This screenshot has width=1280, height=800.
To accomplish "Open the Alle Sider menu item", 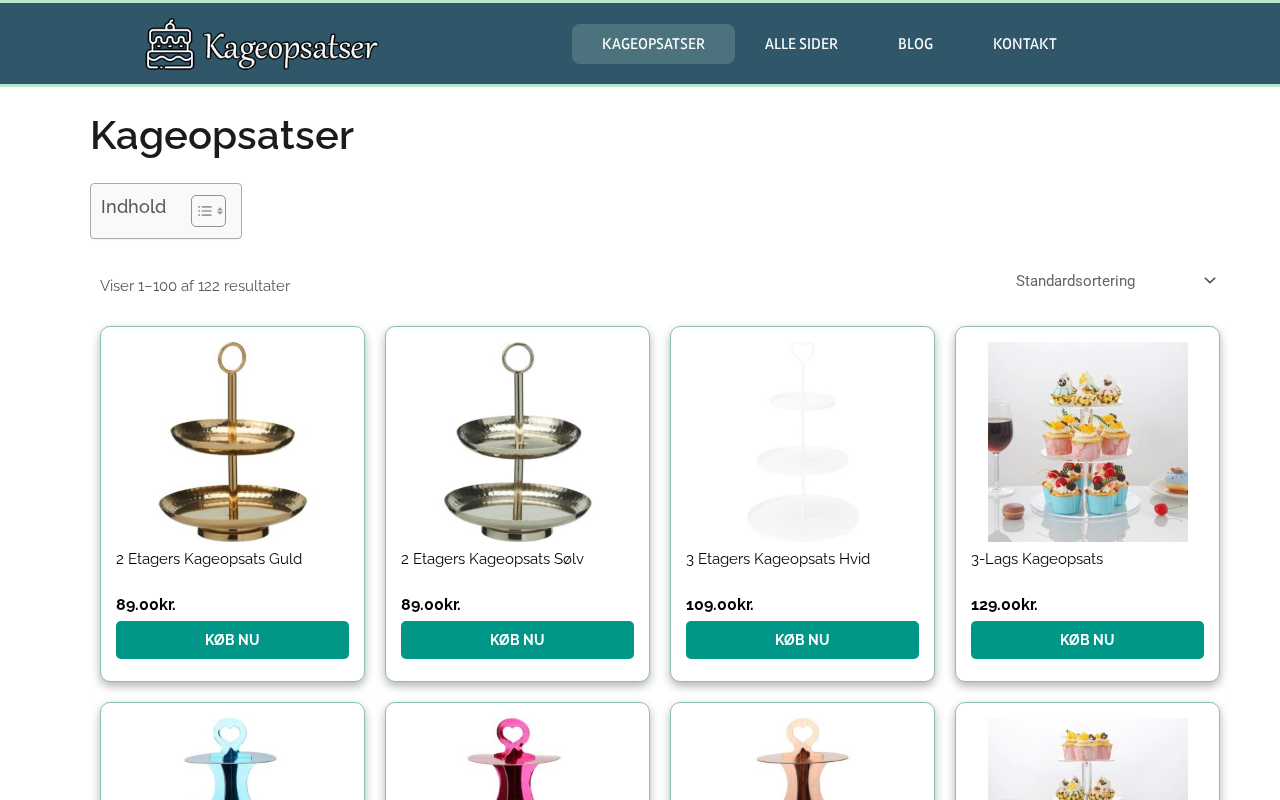I will pos(801,44).
